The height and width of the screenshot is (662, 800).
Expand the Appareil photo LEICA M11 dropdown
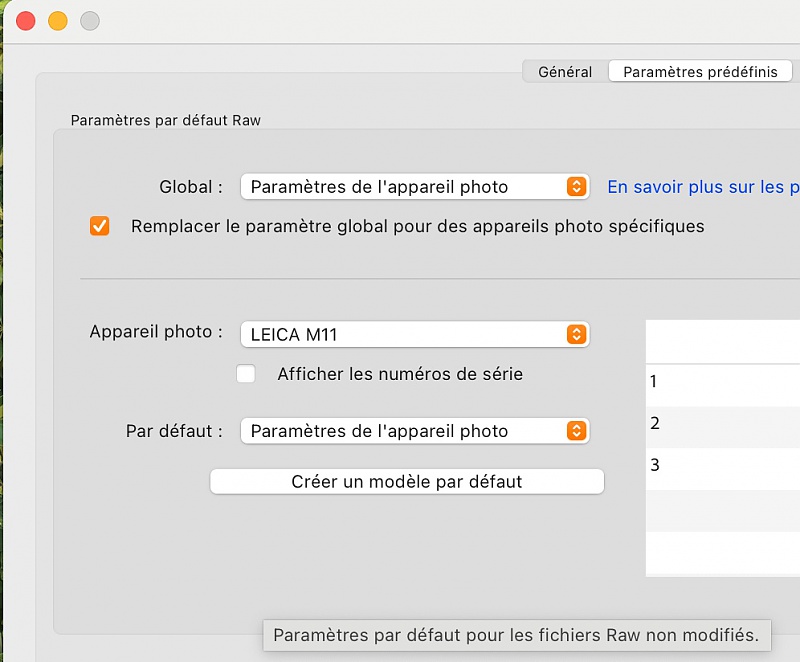[x=415, y=335]
